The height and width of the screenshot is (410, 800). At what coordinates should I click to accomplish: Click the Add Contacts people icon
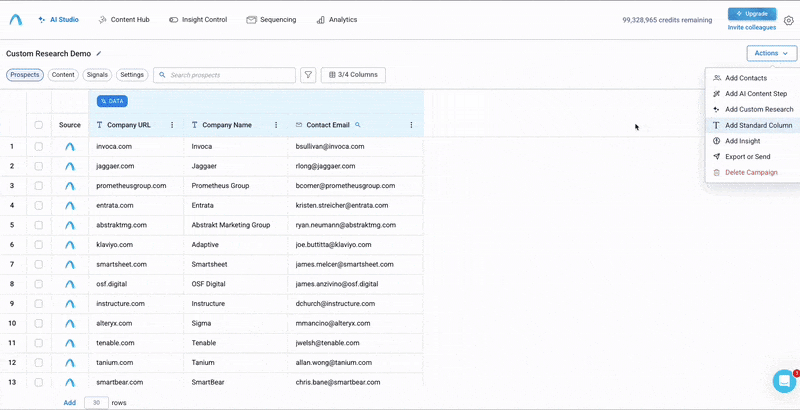point(717,78)
